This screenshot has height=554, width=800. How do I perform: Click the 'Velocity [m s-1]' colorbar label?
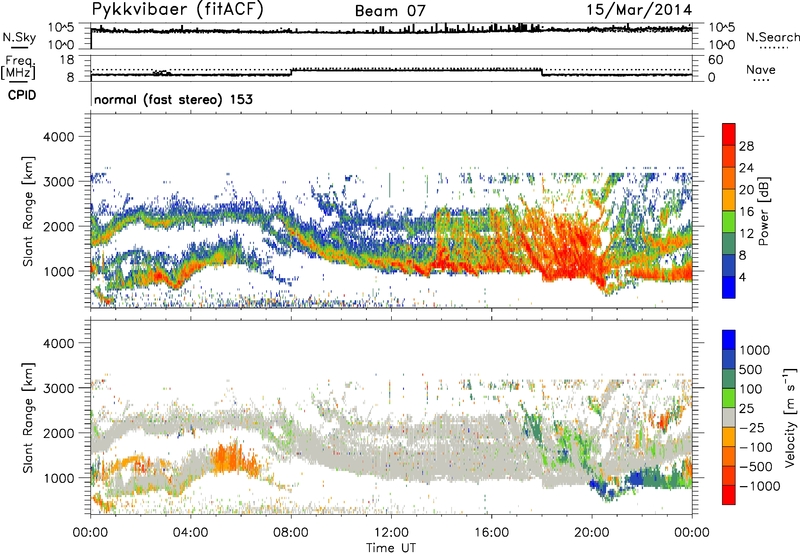(x=790, y=417)
